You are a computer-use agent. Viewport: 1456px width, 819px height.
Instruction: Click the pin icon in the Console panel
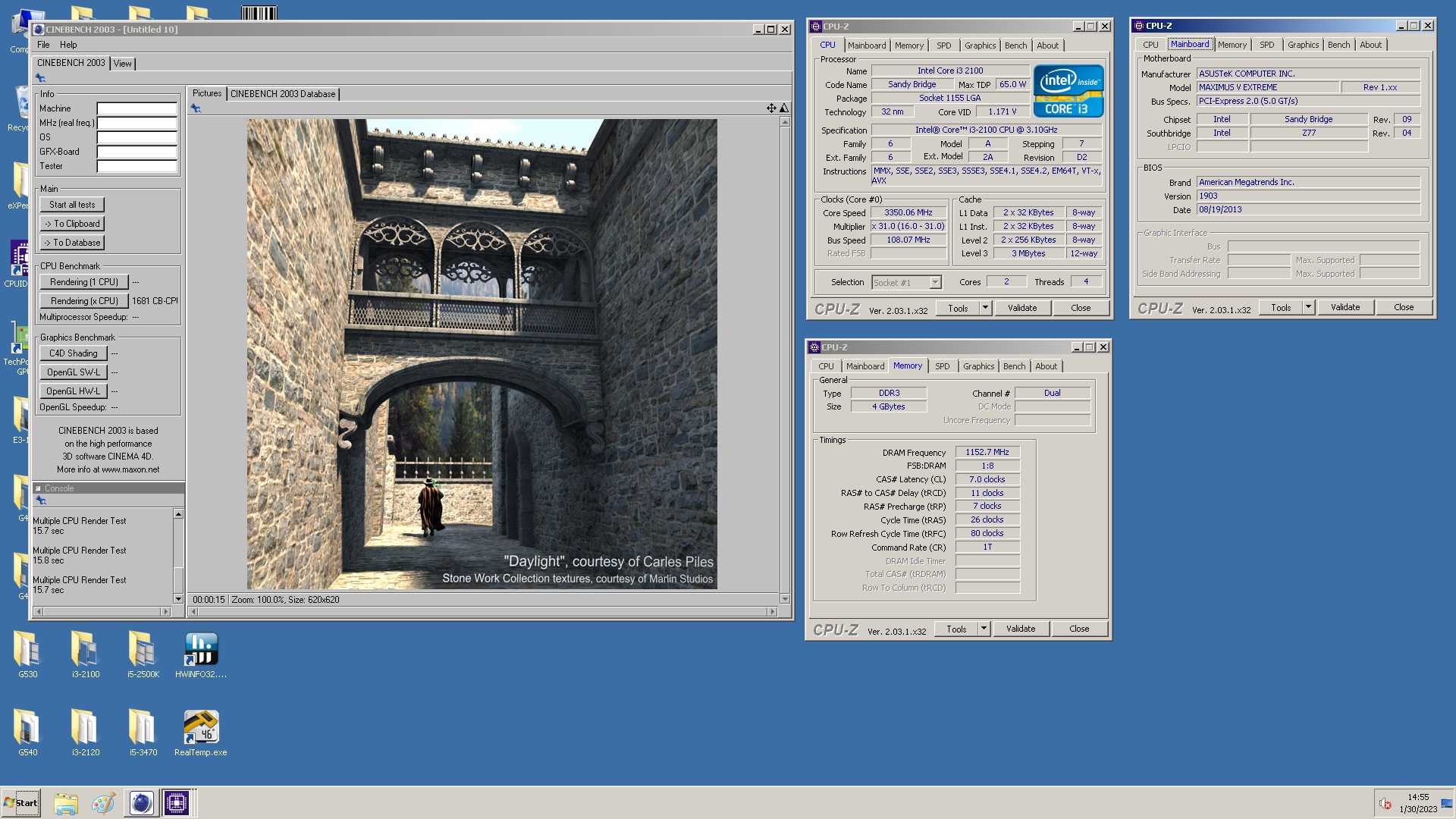(x=41, y=500)
